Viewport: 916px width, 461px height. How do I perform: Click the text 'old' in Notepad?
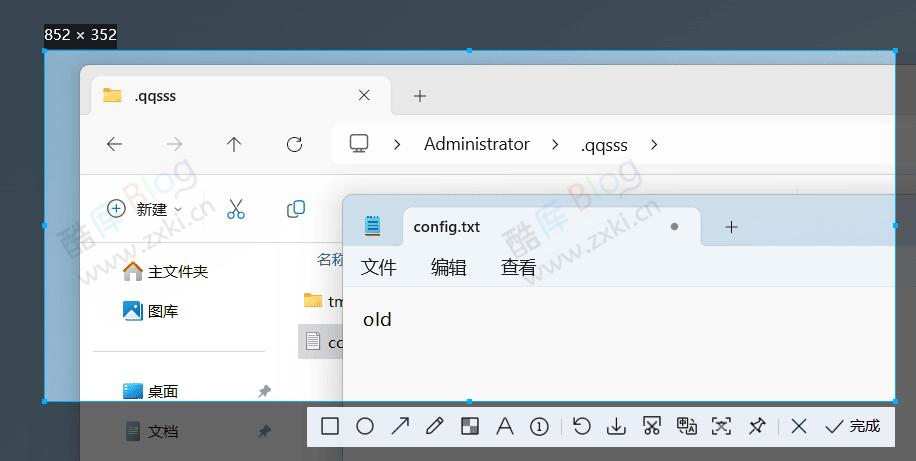tap(377, 320)
